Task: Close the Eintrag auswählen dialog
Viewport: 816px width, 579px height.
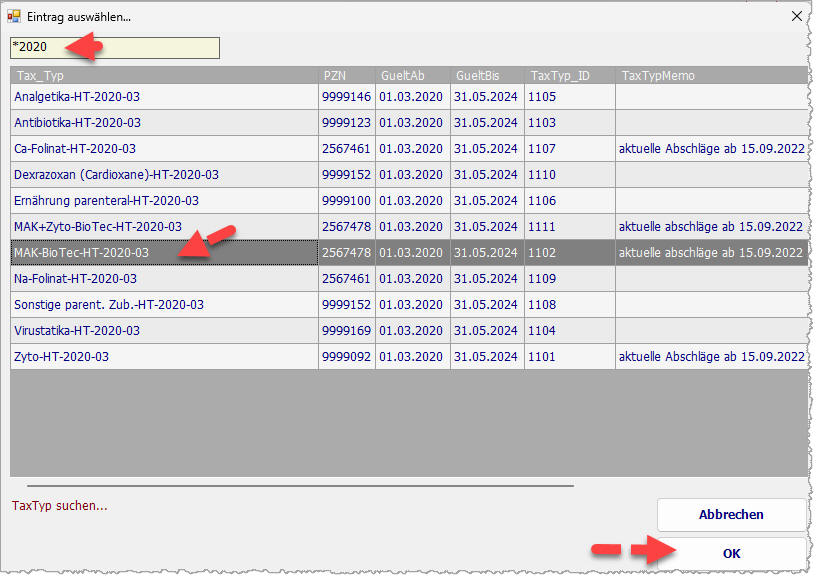Action: pyautogui.click(x=796, y=16)
